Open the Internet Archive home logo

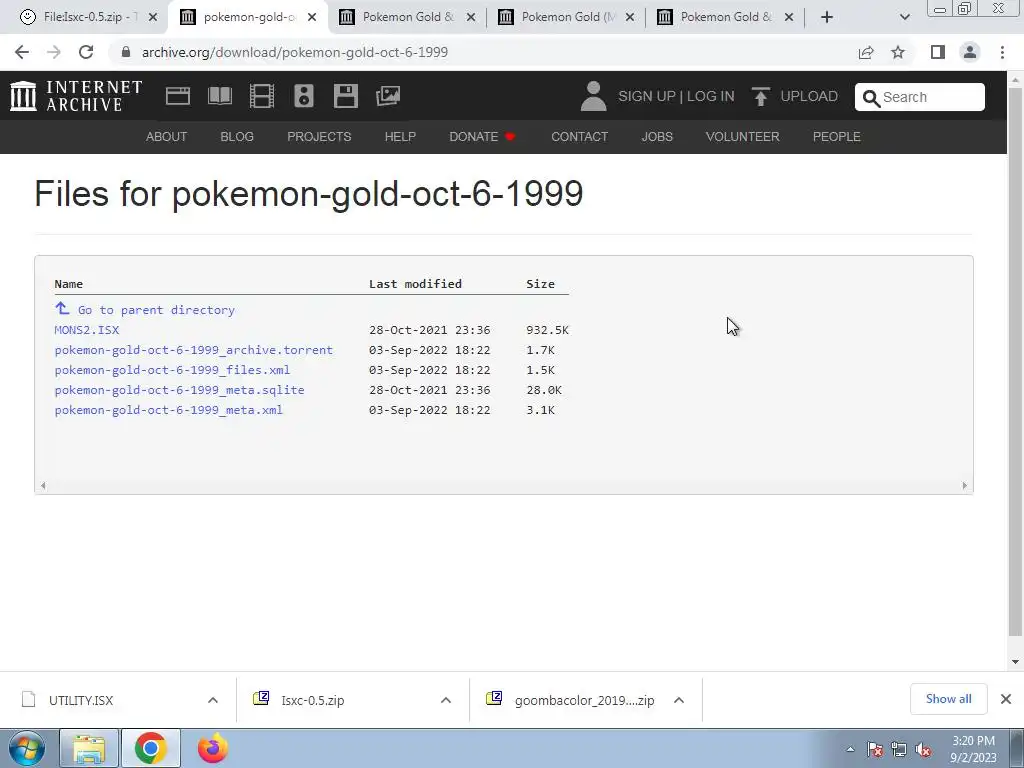click(76, 96)
